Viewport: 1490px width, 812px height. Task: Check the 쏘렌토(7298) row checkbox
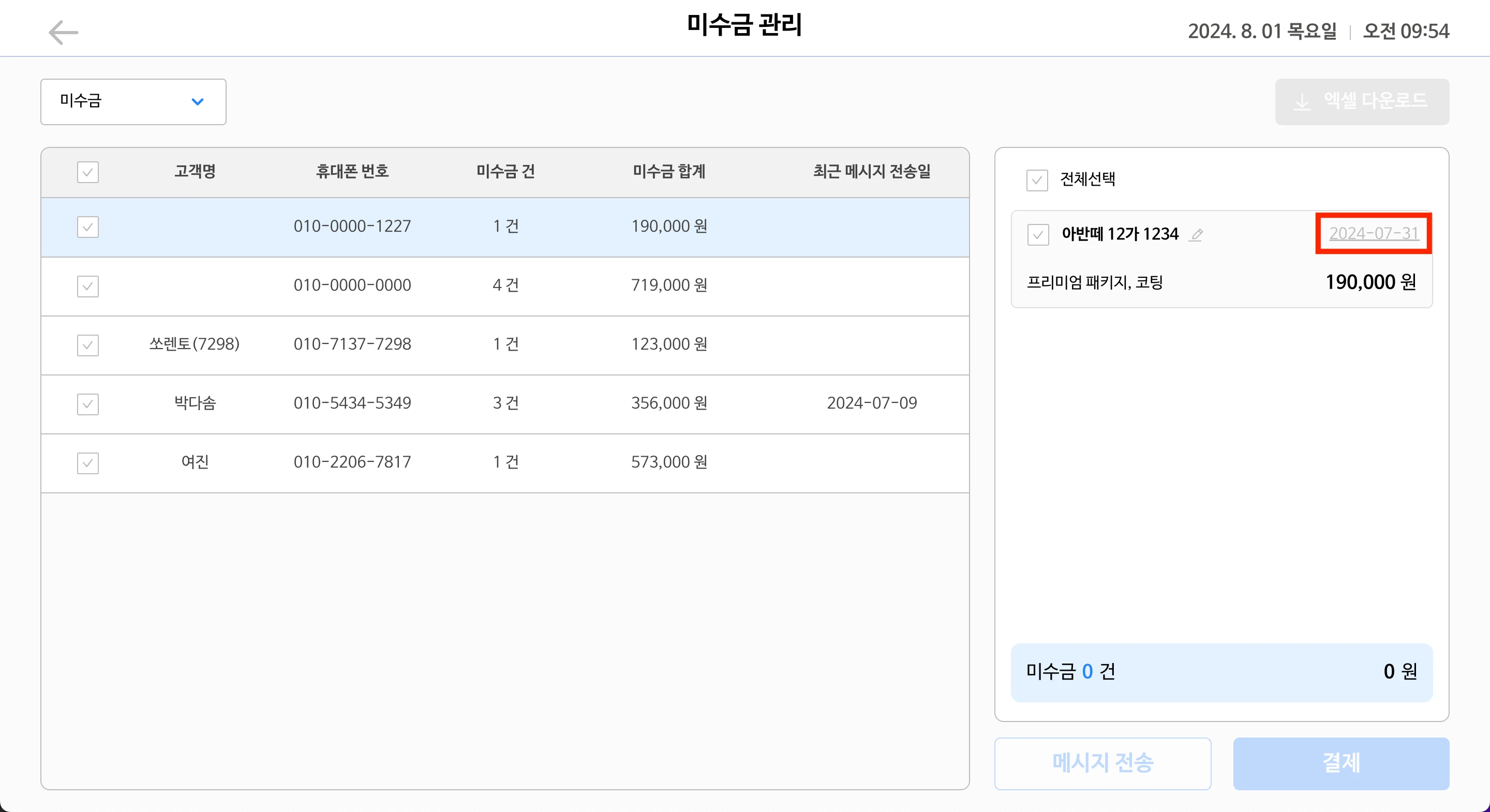[88, 345]
